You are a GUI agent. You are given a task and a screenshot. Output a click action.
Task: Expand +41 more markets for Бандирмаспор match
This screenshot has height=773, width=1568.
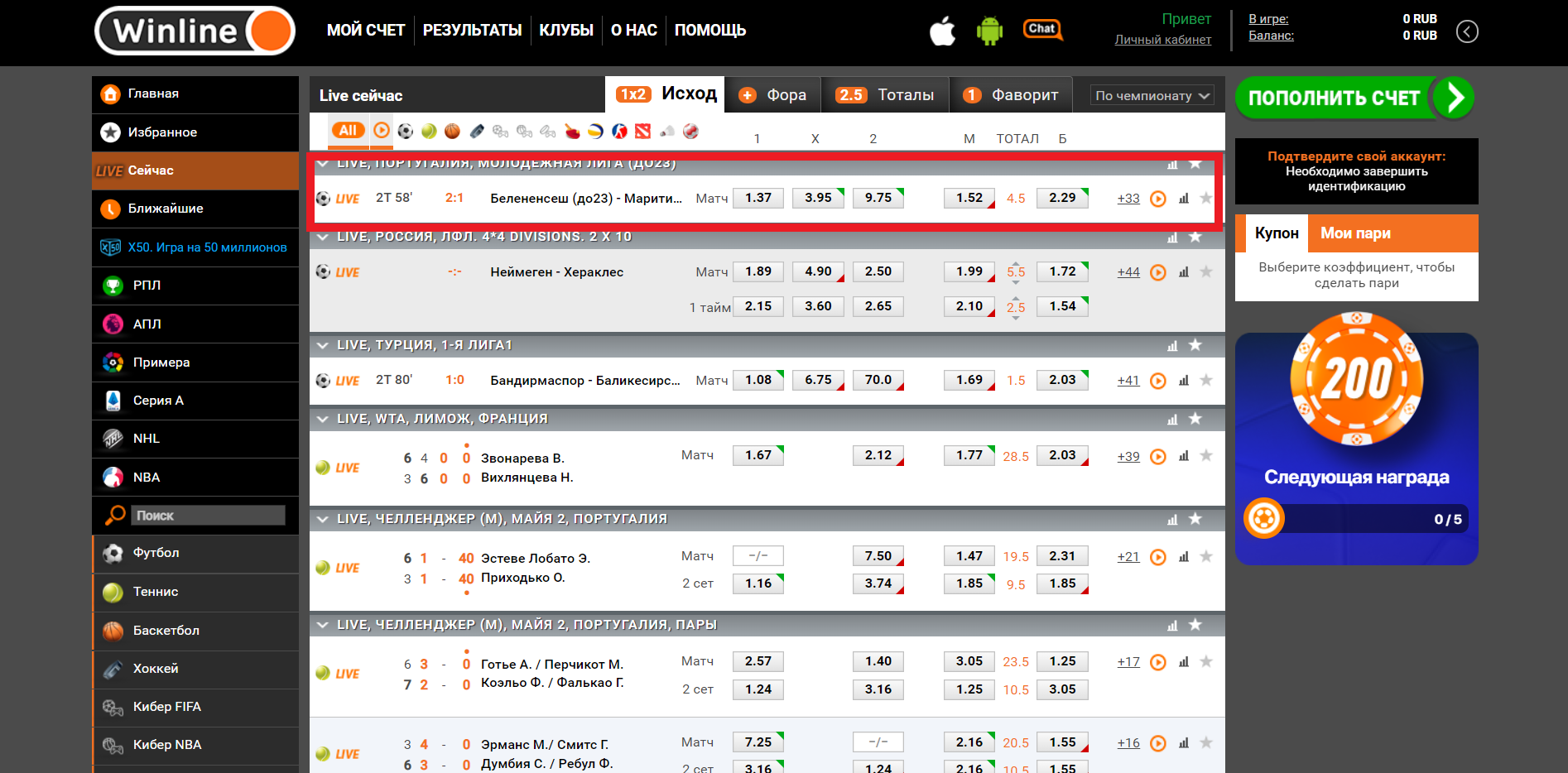(1128, 381)
